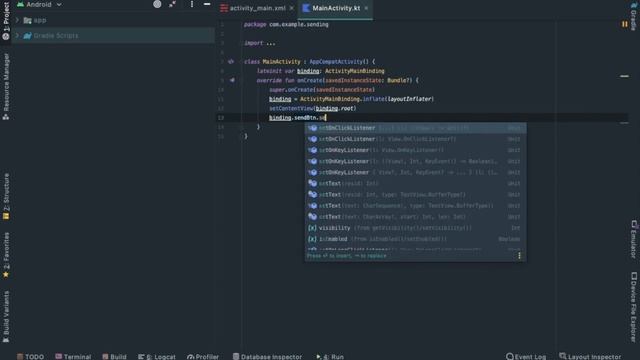
Task: Open the Gradle tool window
Action: pyautogui.click(x=633, y=17)
